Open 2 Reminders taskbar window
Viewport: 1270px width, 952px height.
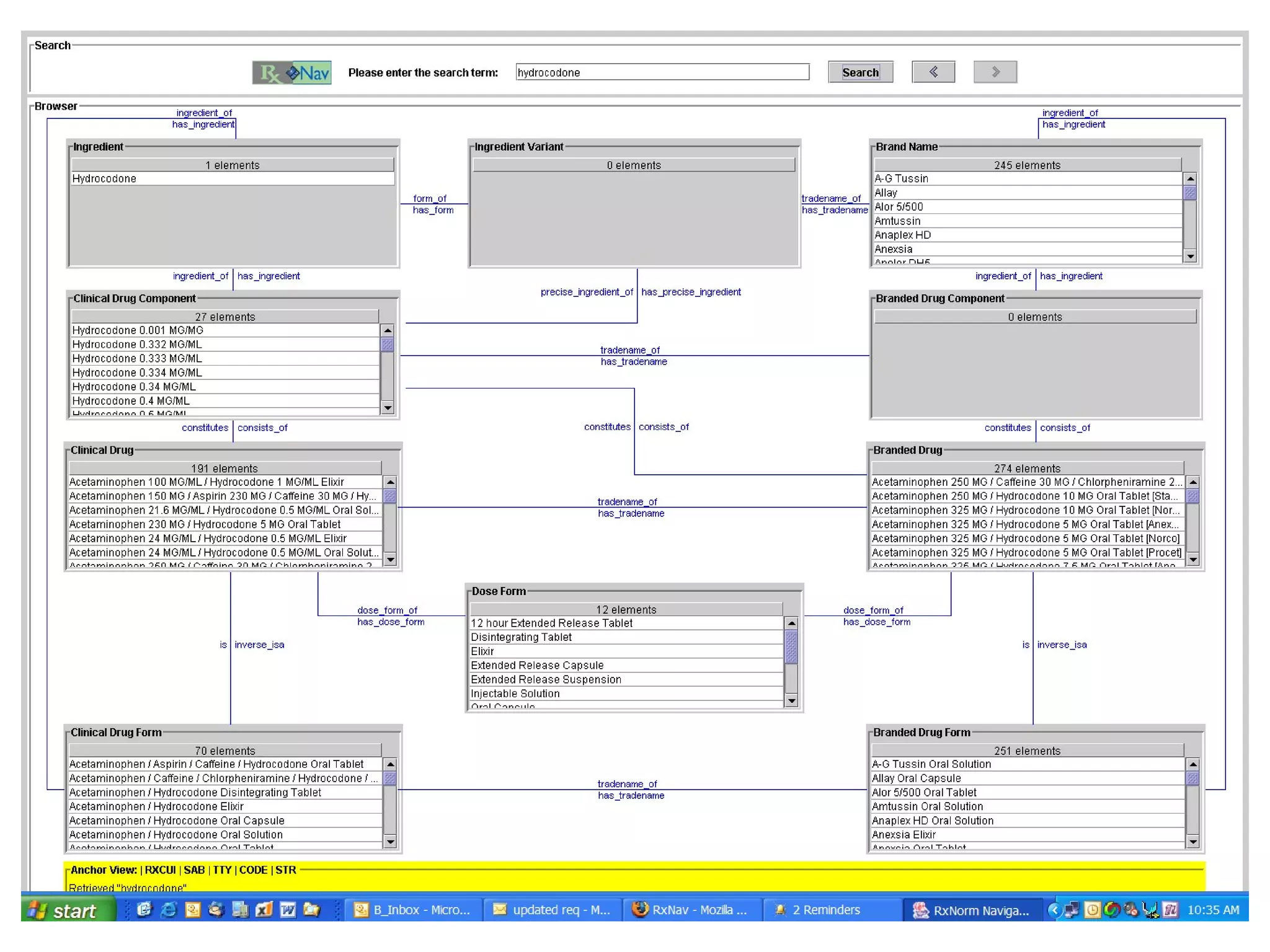point(819,909)
